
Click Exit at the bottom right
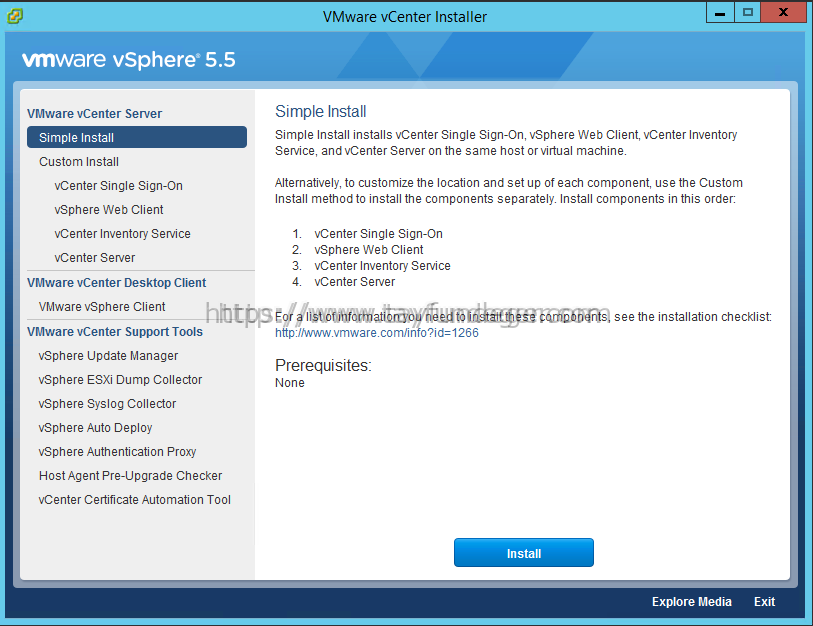point(764,602)
